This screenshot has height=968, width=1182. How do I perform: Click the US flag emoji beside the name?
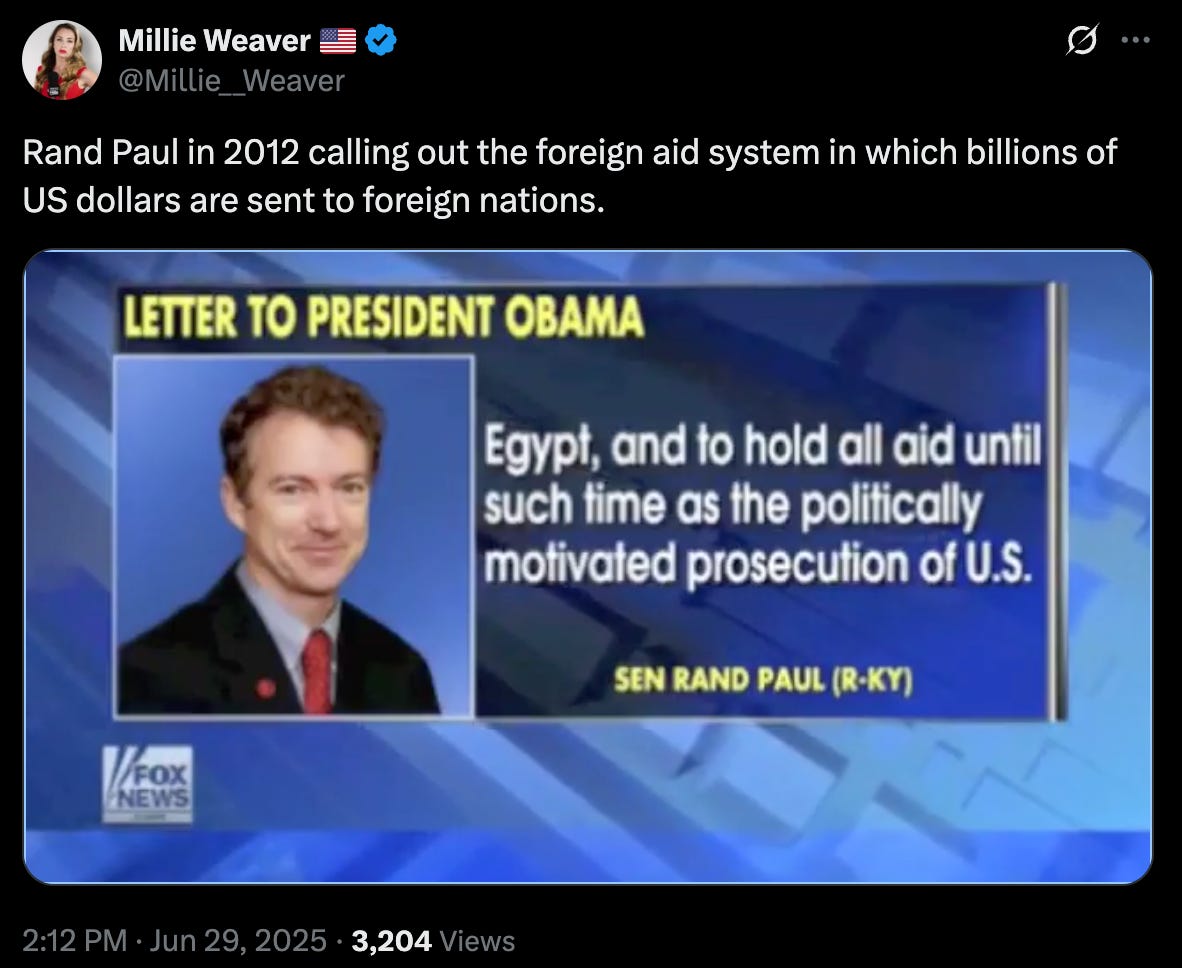point(338,41)
